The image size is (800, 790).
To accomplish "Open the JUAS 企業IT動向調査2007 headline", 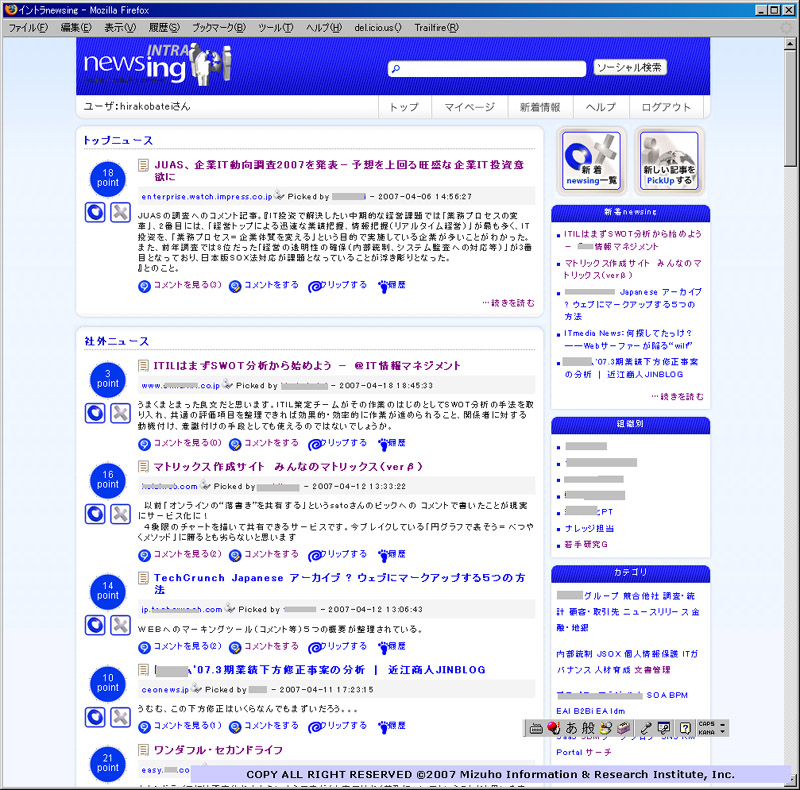I will pos(339,170).
